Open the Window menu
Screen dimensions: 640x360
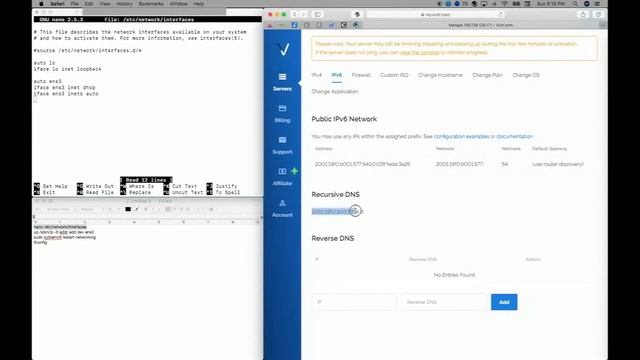(x=178, y=4)
